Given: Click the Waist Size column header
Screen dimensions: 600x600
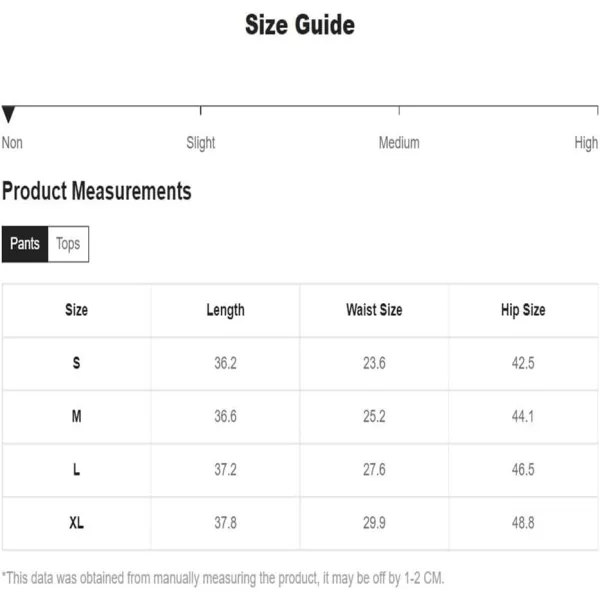Looking at the screenshot, I should [374, 310].
